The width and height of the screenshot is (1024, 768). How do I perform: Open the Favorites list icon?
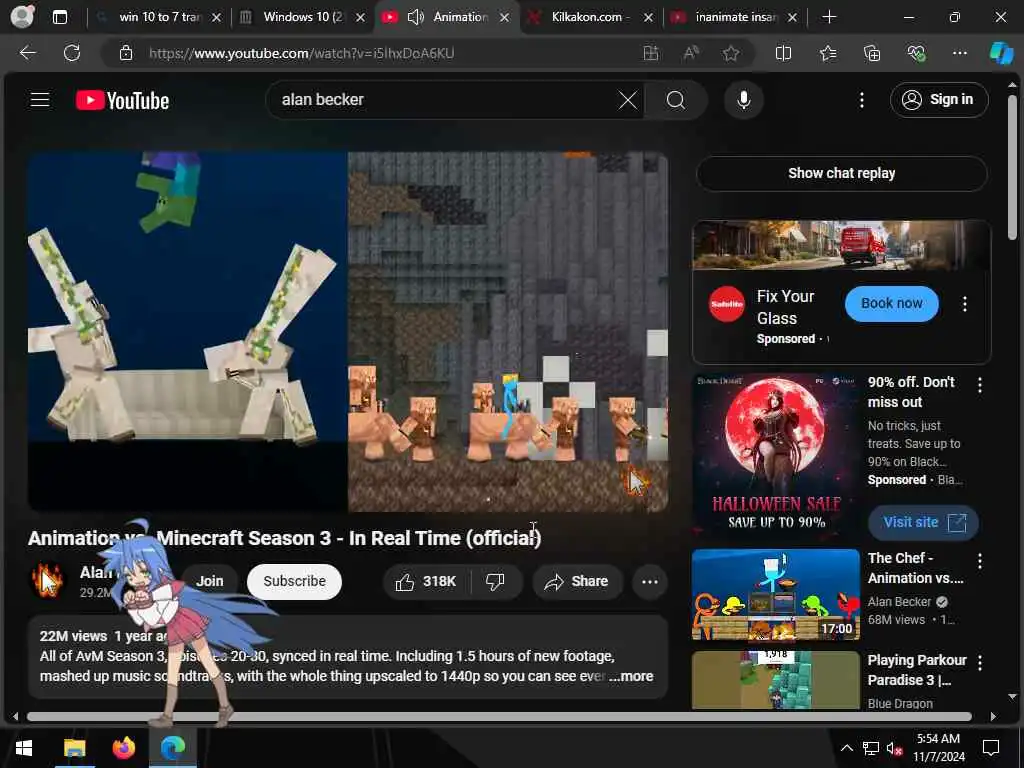pyautogui.click(x=827, y=53)
